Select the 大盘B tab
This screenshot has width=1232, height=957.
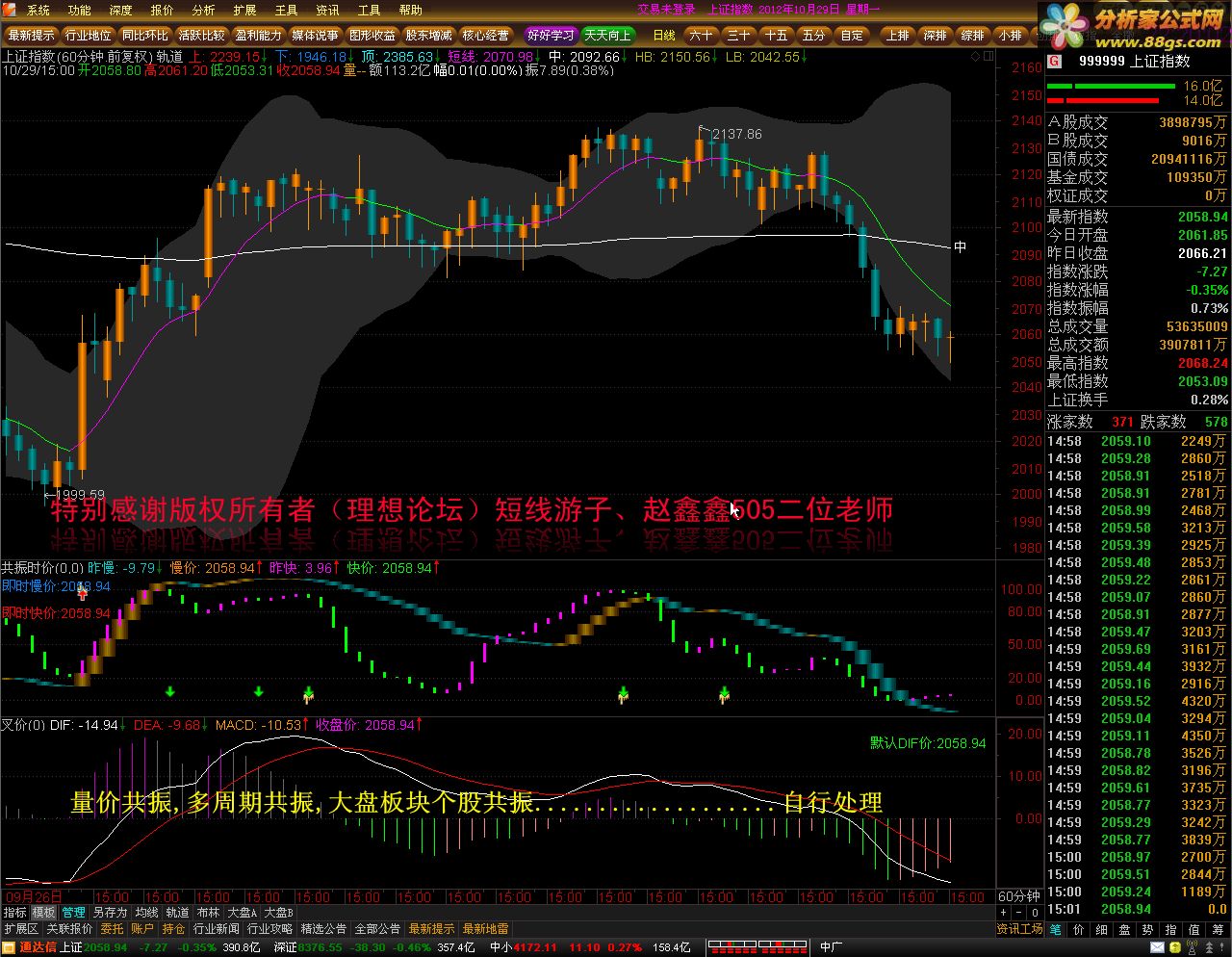(278, 913)
